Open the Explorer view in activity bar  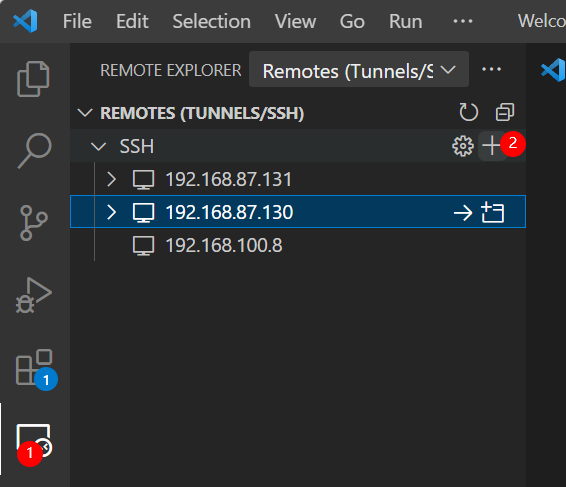tap(33, 79)
